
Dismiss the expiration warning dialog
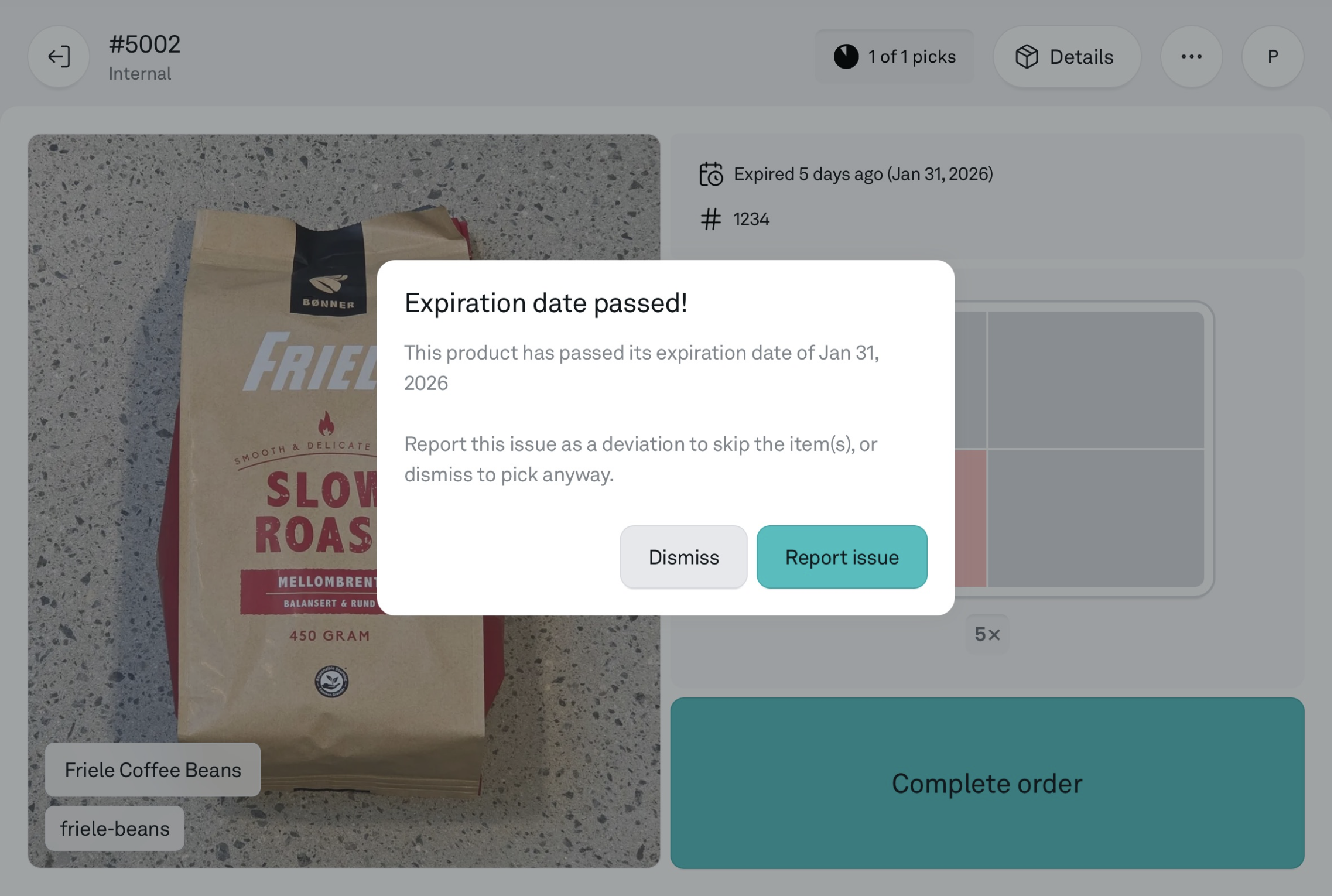tap(684, 558)
